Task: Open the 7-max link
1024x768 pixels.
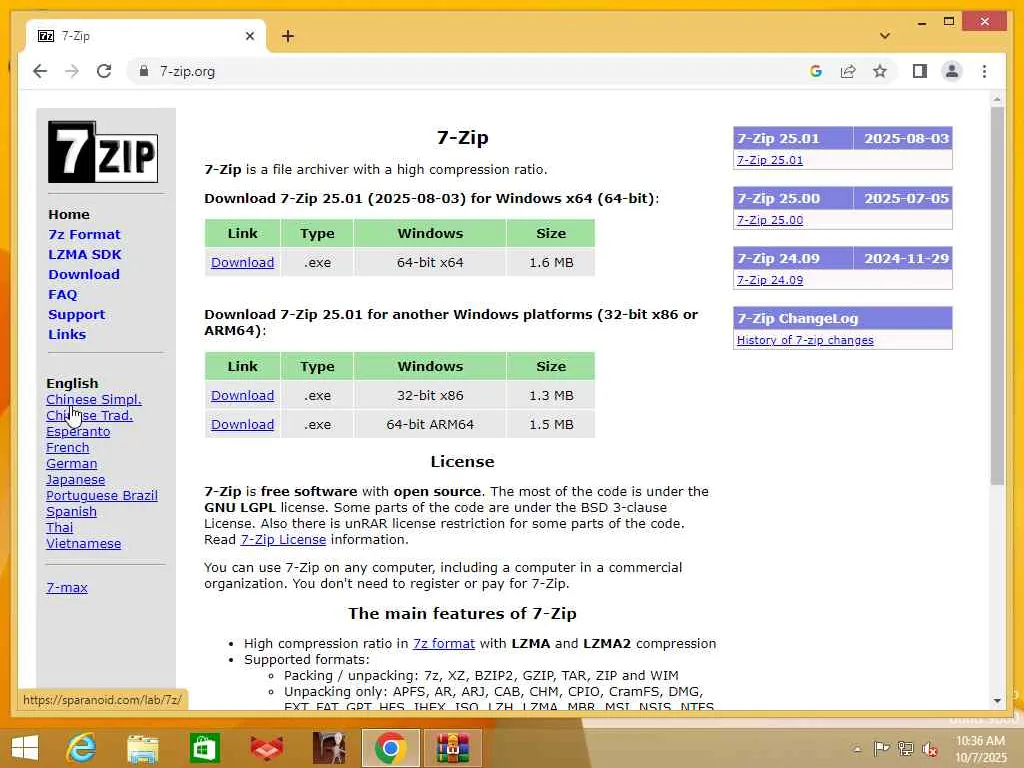Action: pyautogui.click(x=67, y=588)
